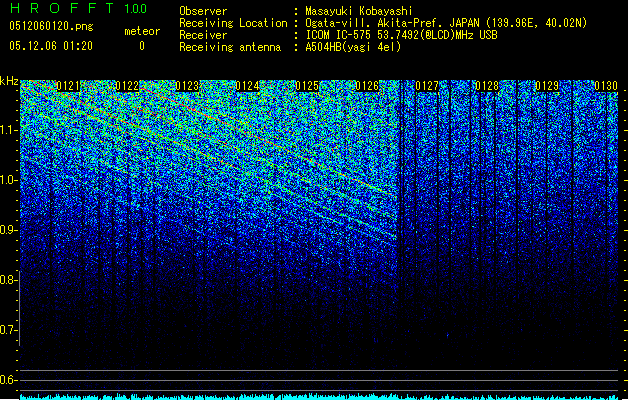Click the 0122 time marker
The width and height of the screenshot is (629, 400).
point(127,86)
